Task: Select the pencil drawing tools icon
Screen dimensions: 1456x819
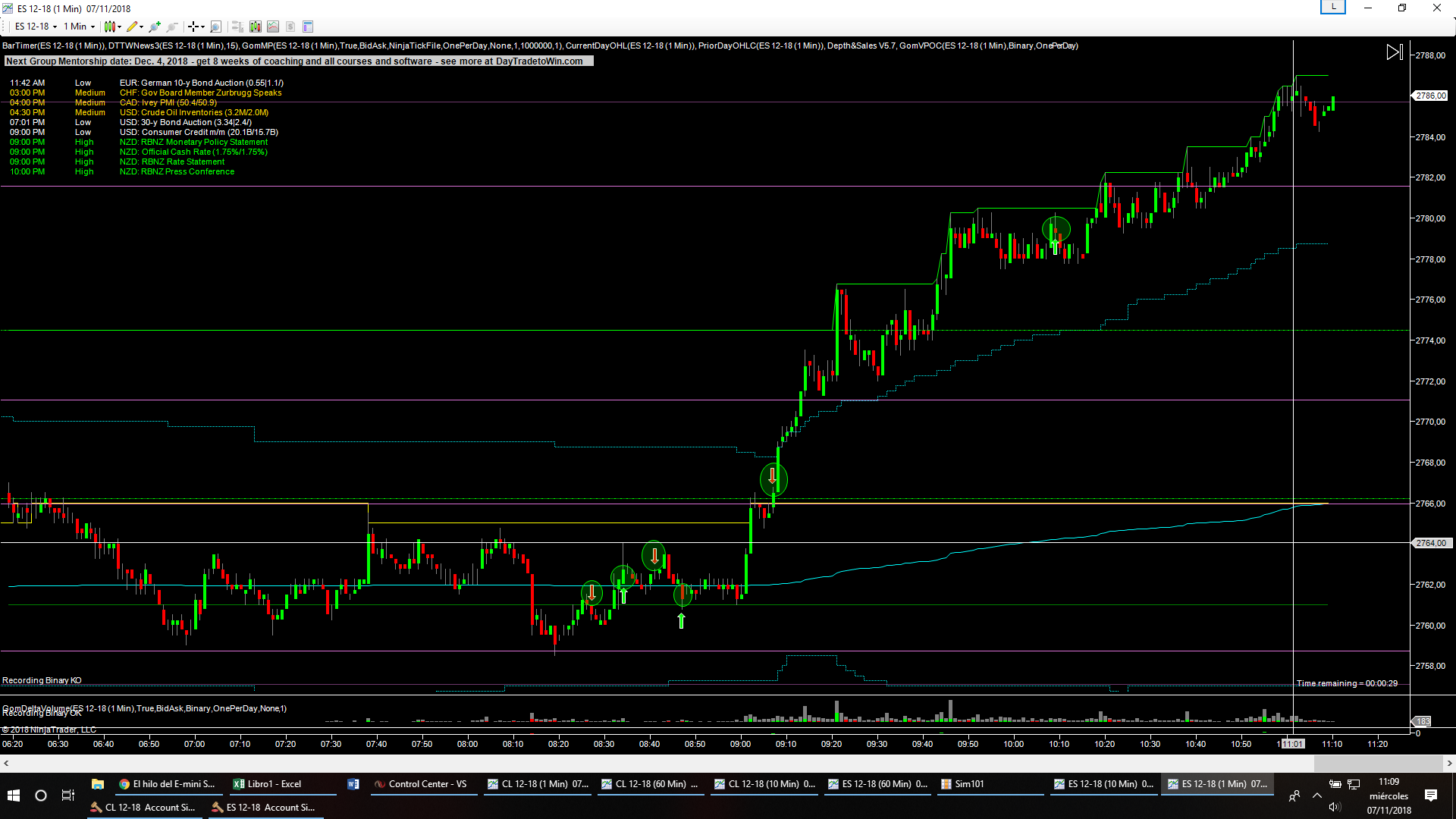Action: 133,27
